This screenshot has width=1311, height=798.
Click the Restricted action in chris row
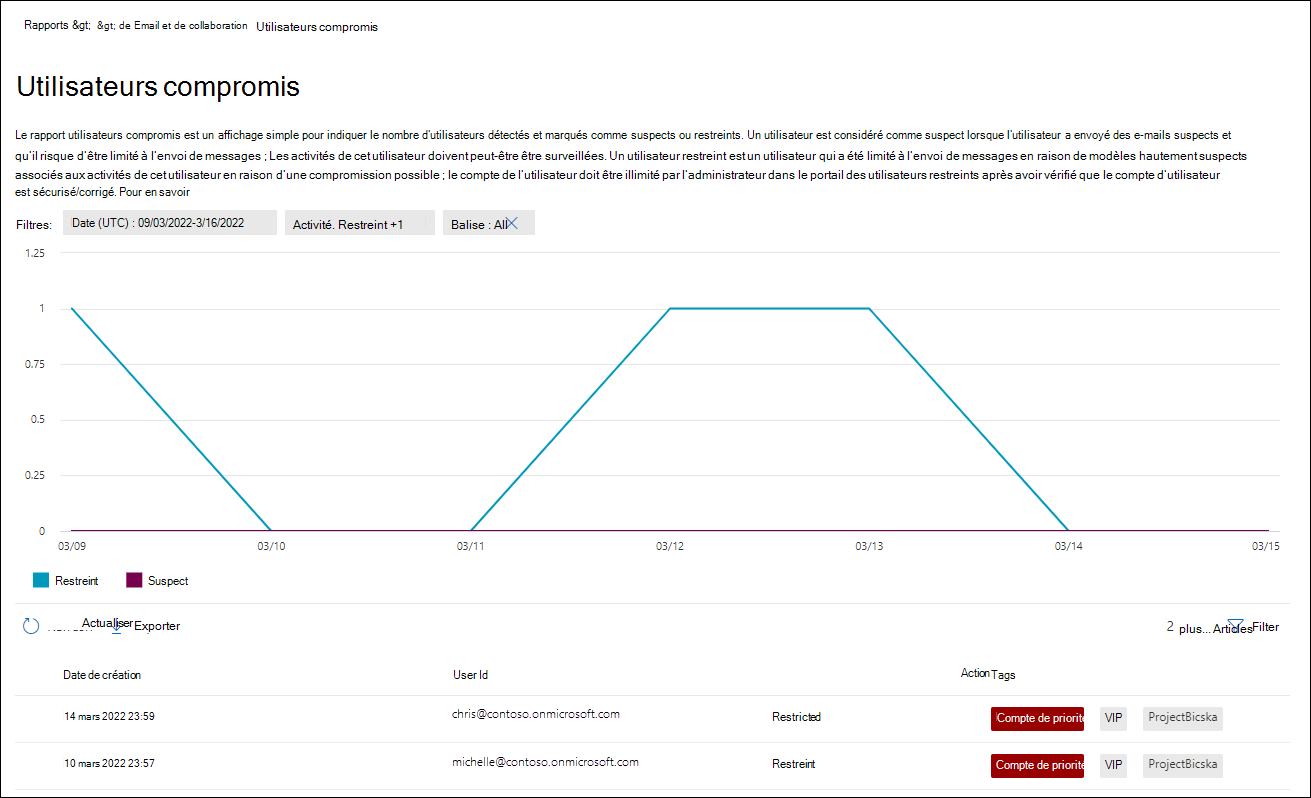click(x=796, y=717)
